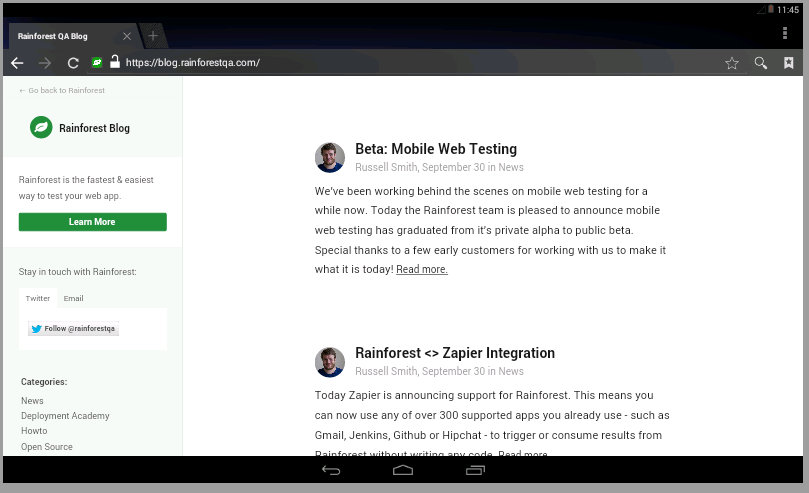
Task: Click the green Learn More button
Action: pyautogui.click(x=93, y=222)
